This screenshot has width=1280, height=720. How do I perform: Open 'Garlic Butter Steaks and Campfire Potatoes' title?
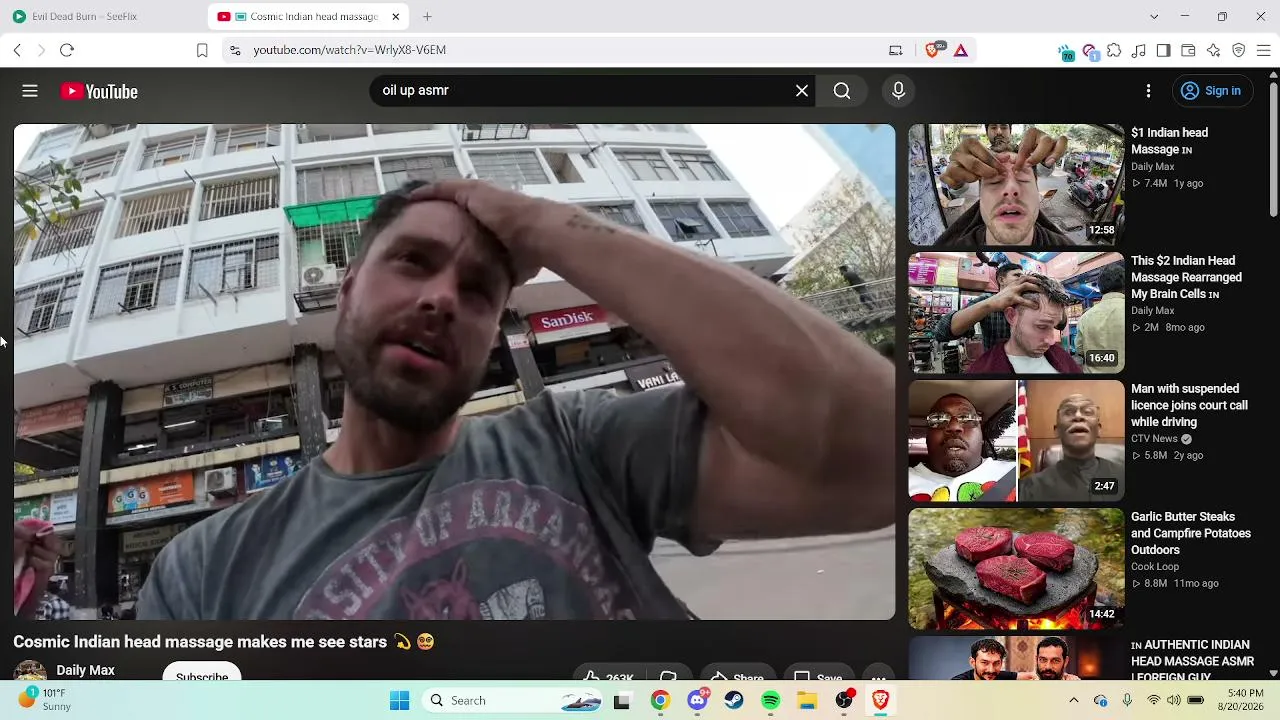click(1191, 533)
